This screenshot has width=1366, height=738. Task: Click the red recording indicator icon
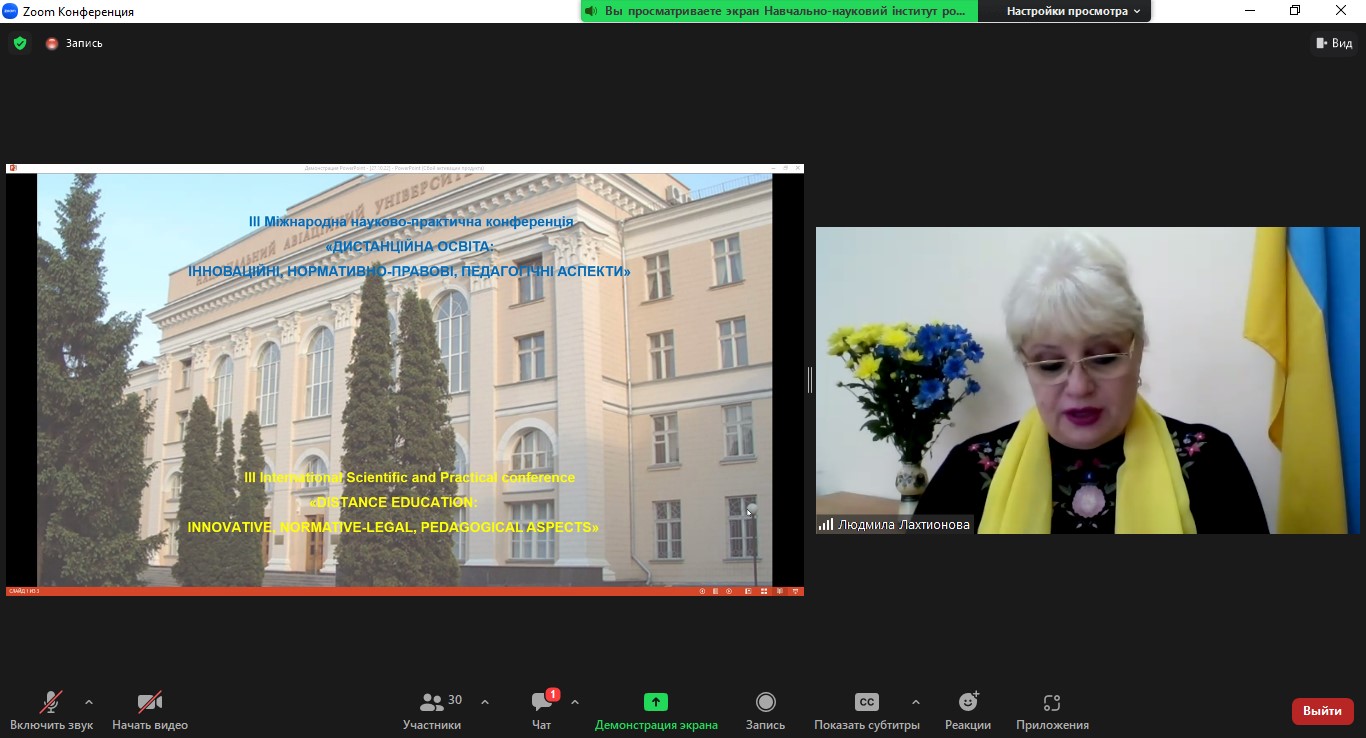[52, 44]
